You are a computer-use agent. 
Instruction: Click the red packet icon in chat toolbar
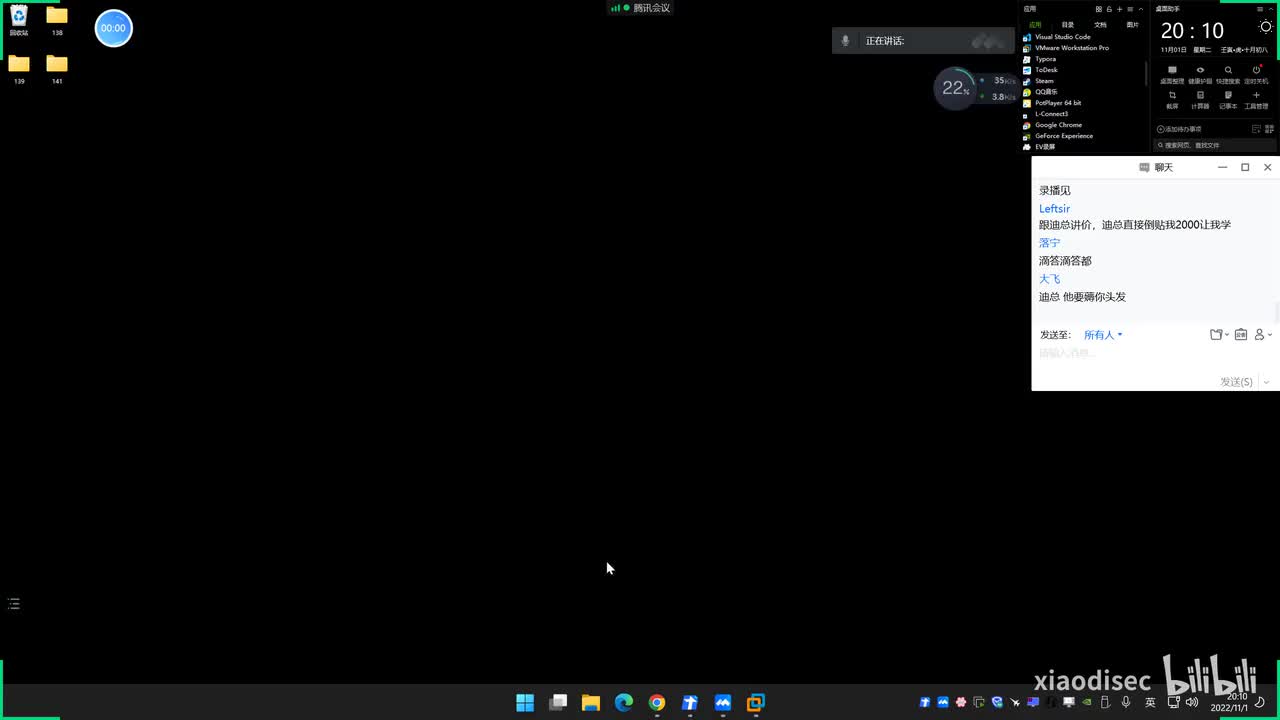[1241, 335]
